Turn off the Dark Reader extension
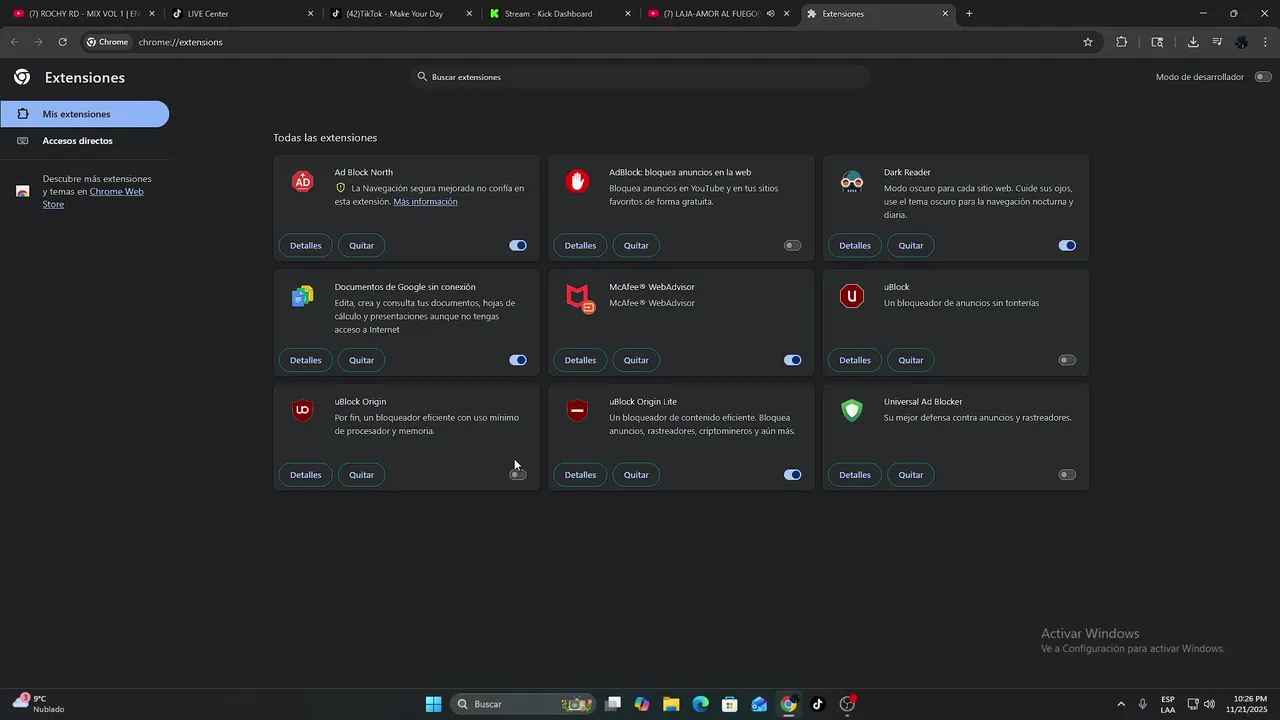 (x=1067, y=245)
